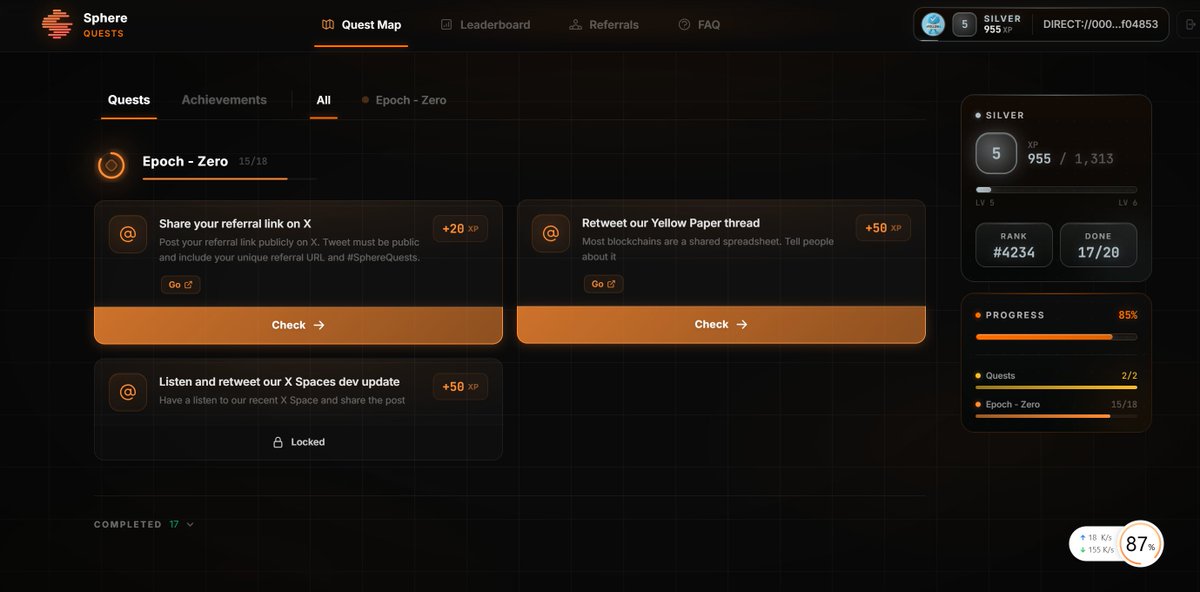Filter by Epoch - Zero
Image resolution: width=1200 pixels, height=592 pixels.
(404, 100)
